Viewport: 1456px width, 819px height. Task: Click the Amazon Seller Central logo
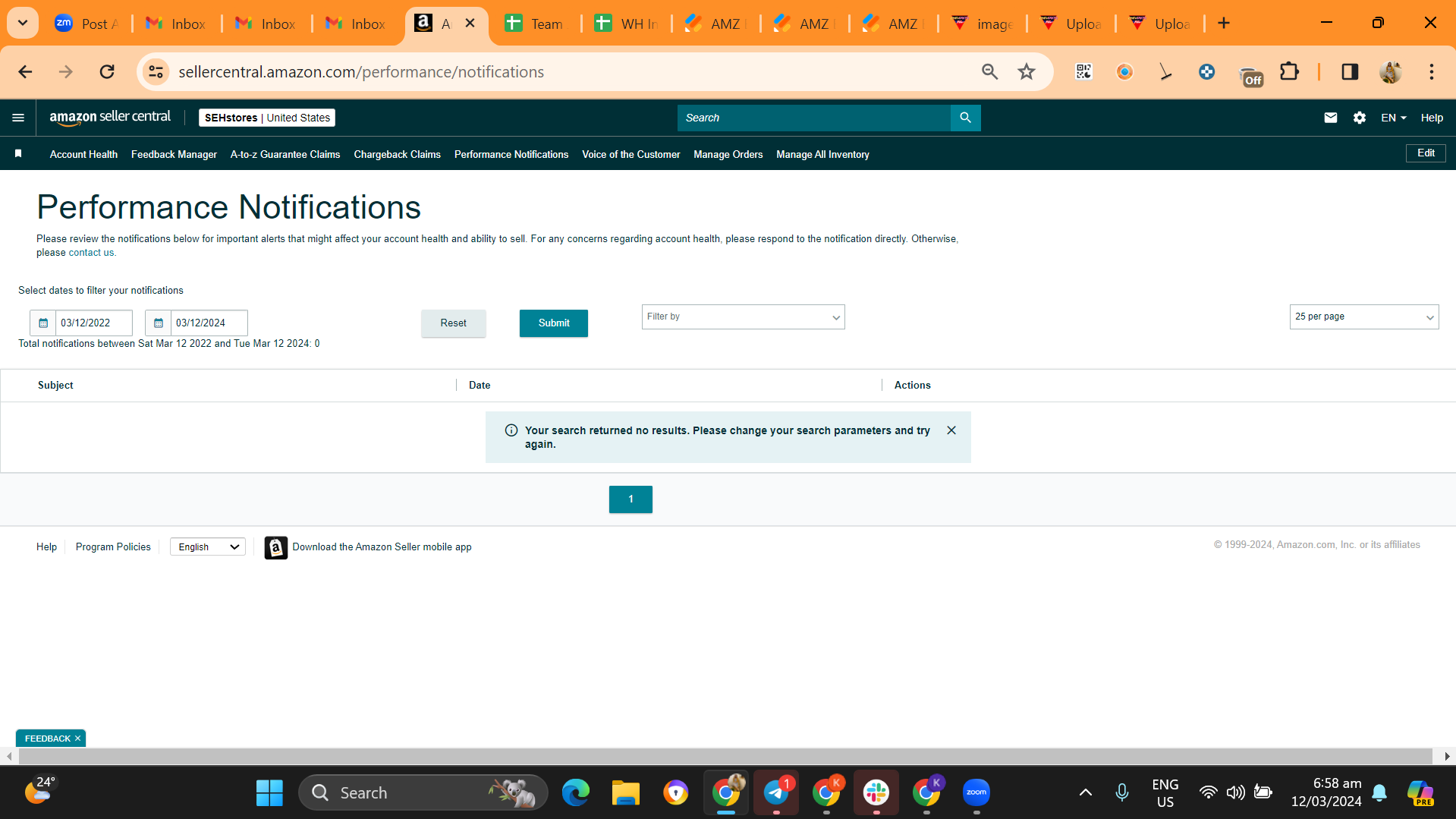pyautogui.click(x=110, y=117)
